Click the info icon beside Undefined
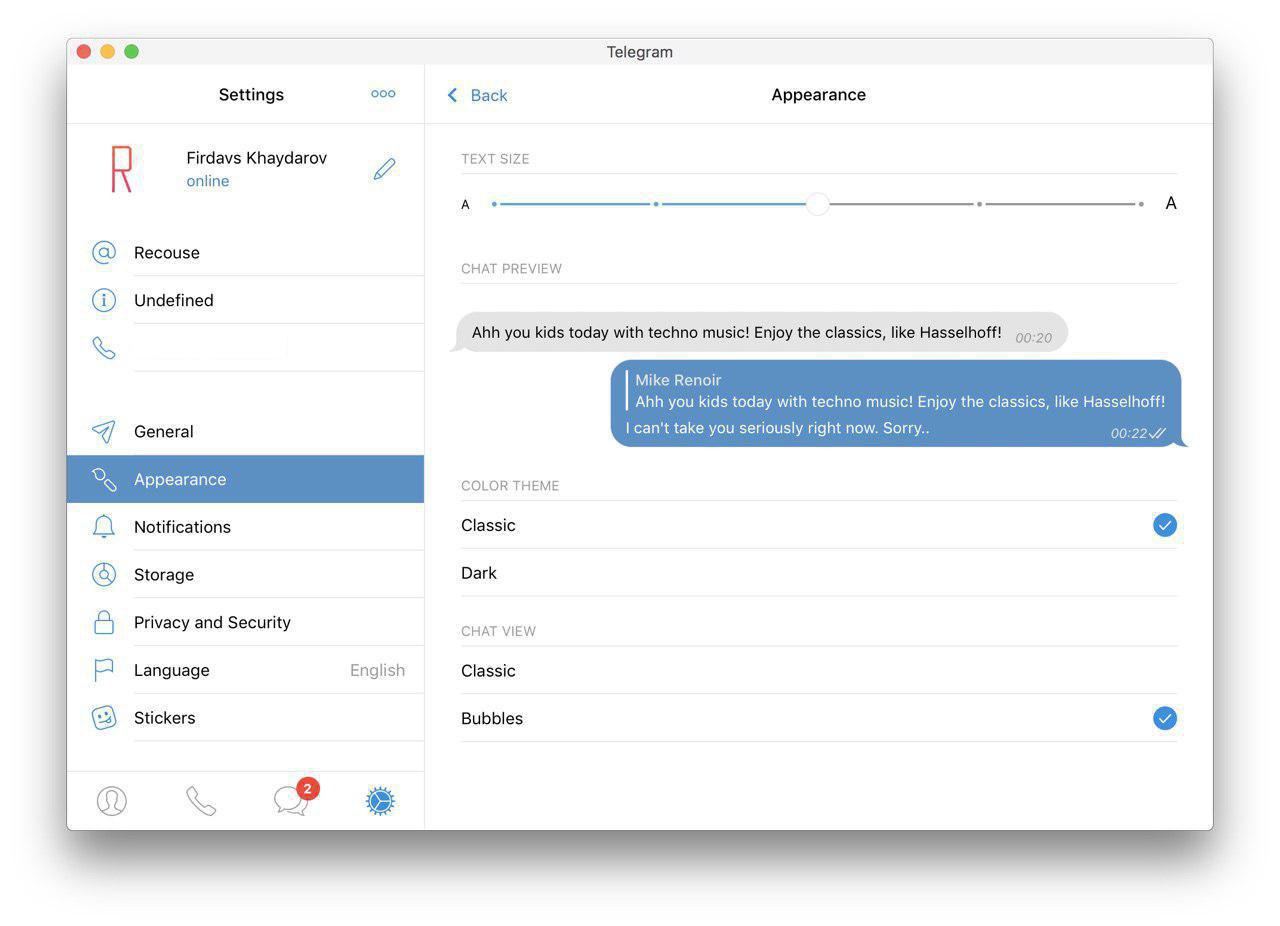Screen dimensions: 1280x926 [x=104, y=300]
